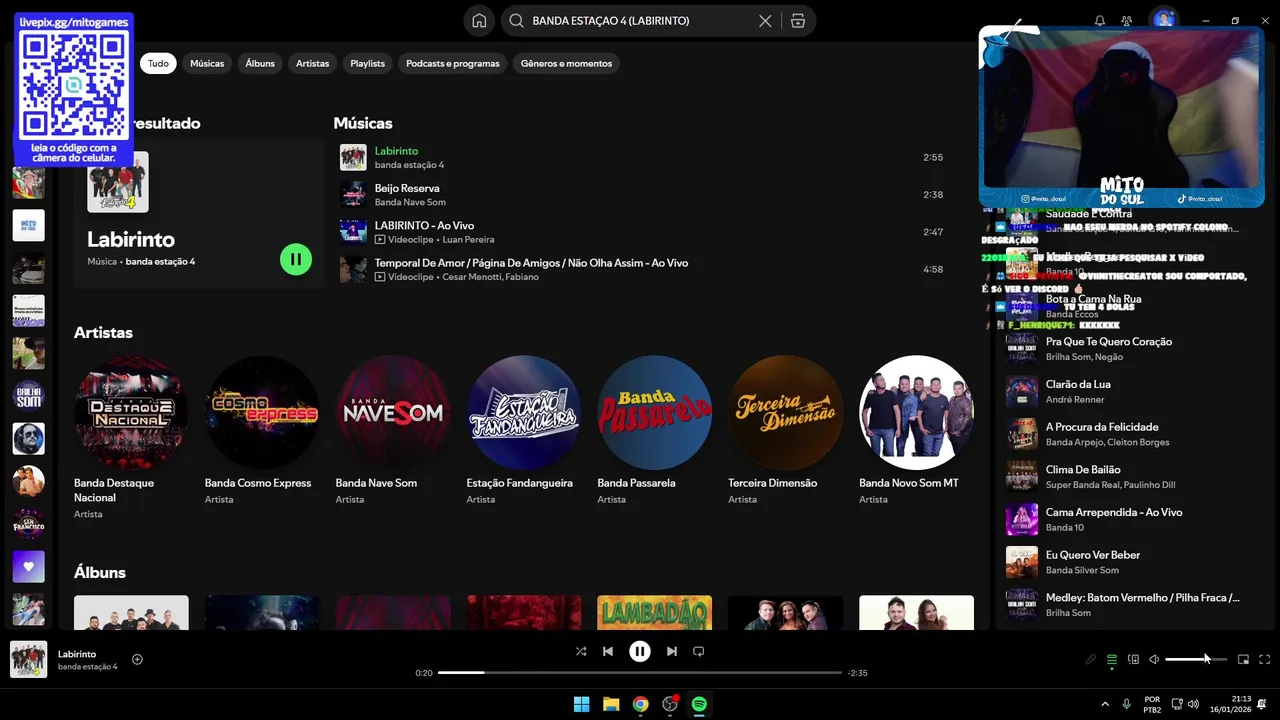1280x720 pixels.
Task: Pause Labirinto using the green button
Action: 296,259
